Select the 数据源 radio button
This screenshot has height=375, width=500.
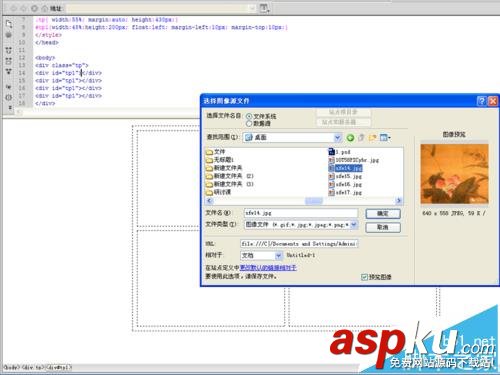click(x=249, y=124)
